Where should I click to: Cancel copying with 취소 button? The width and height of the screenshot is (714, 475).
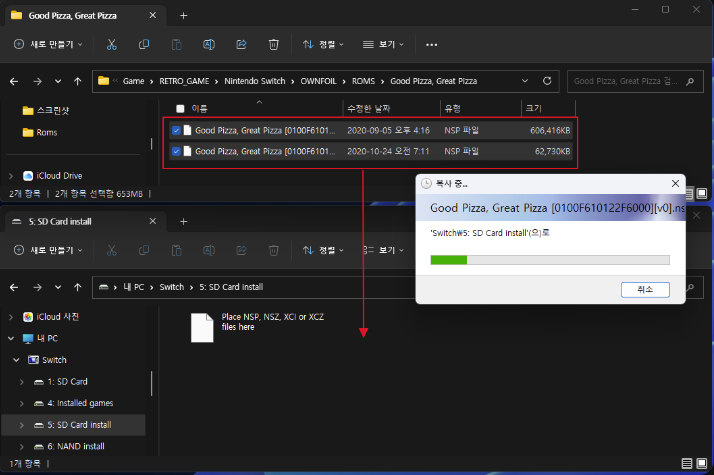645,289
